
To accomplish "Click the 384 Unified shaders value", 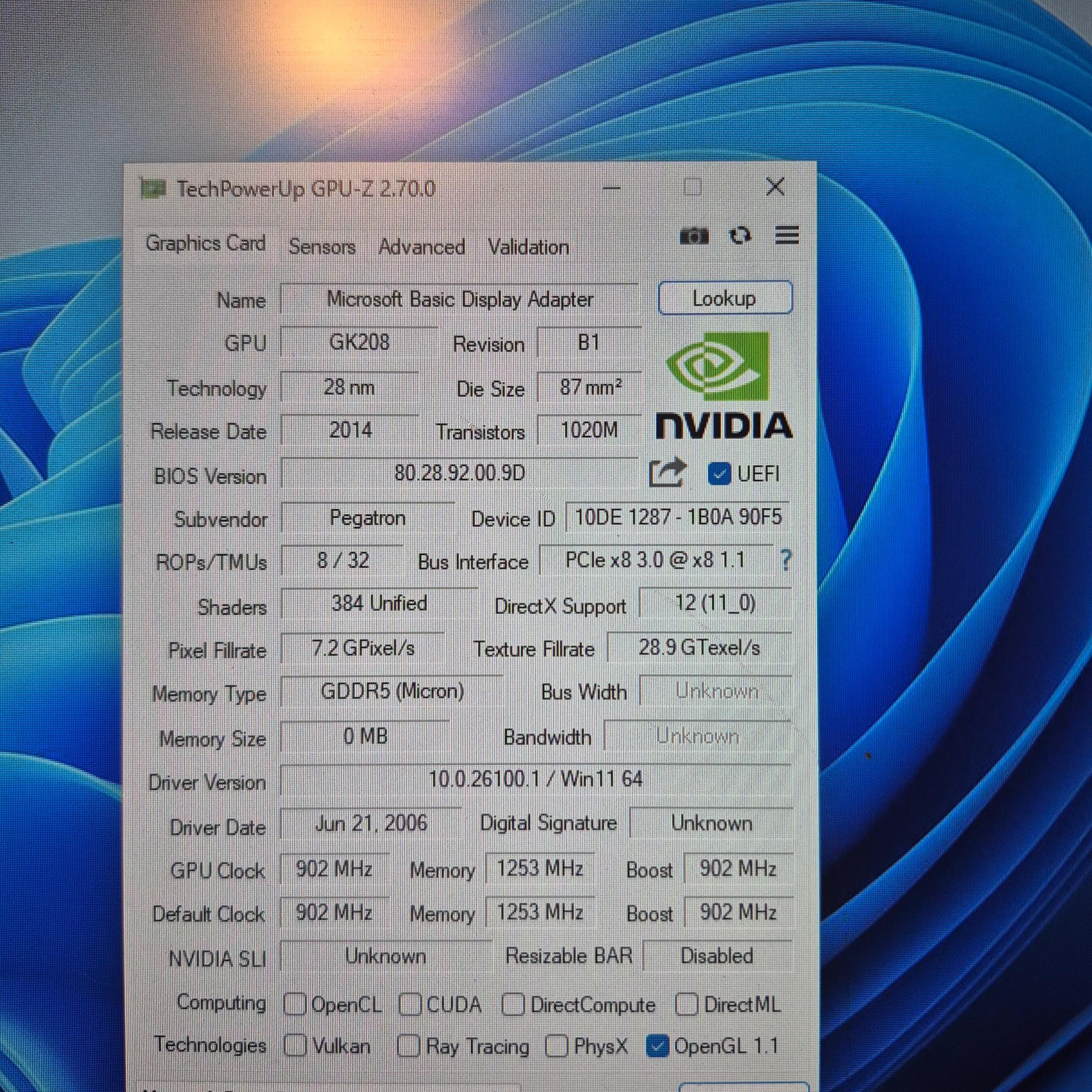I will pos(379,603).
